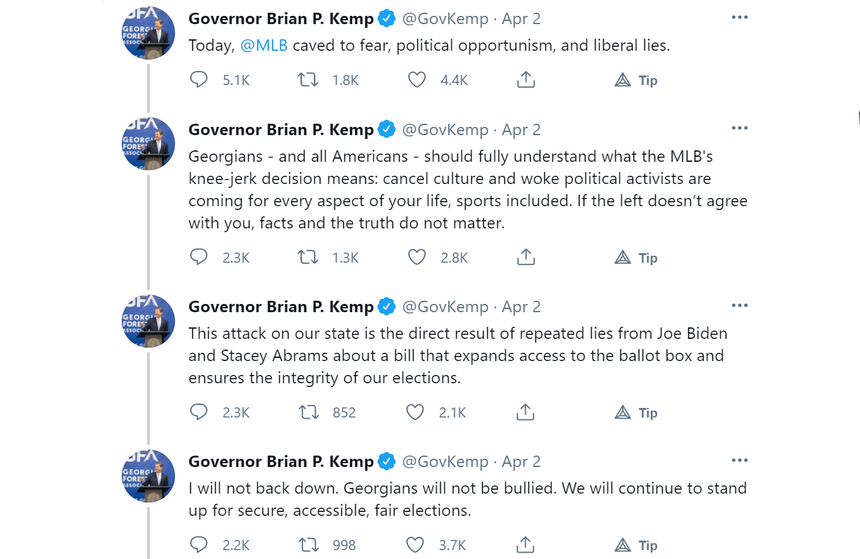Viewport: 860px width, 559px height.
Task: Open more options for the ballot box tweet
Action: (739, 306)
